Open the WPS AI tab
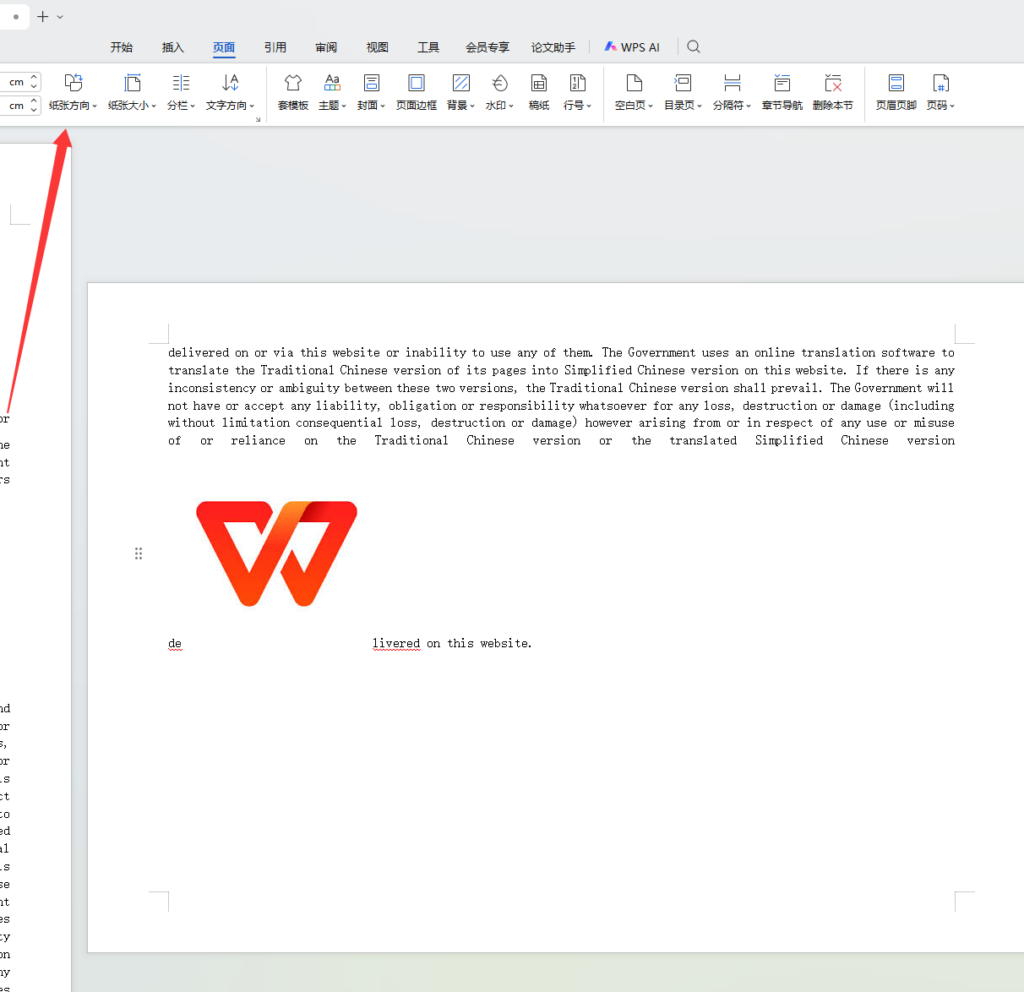The width and height of the screenshot is (1024, 992). coord(632,47)
